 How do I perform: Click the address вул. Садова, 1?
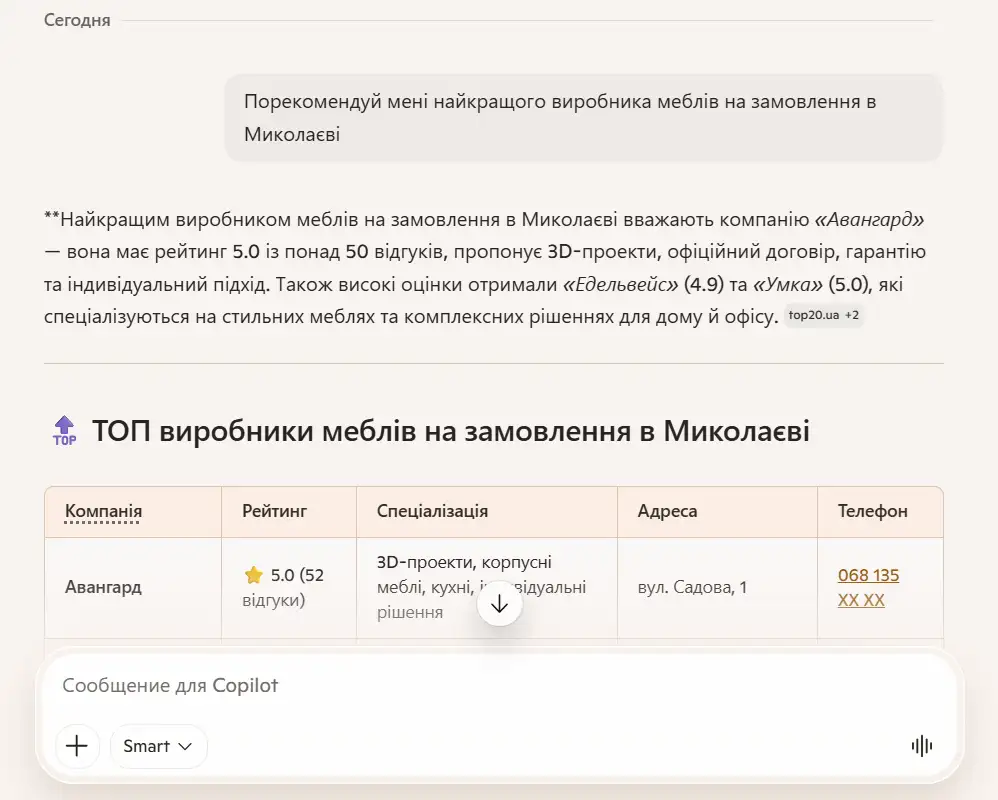(692, 587)
